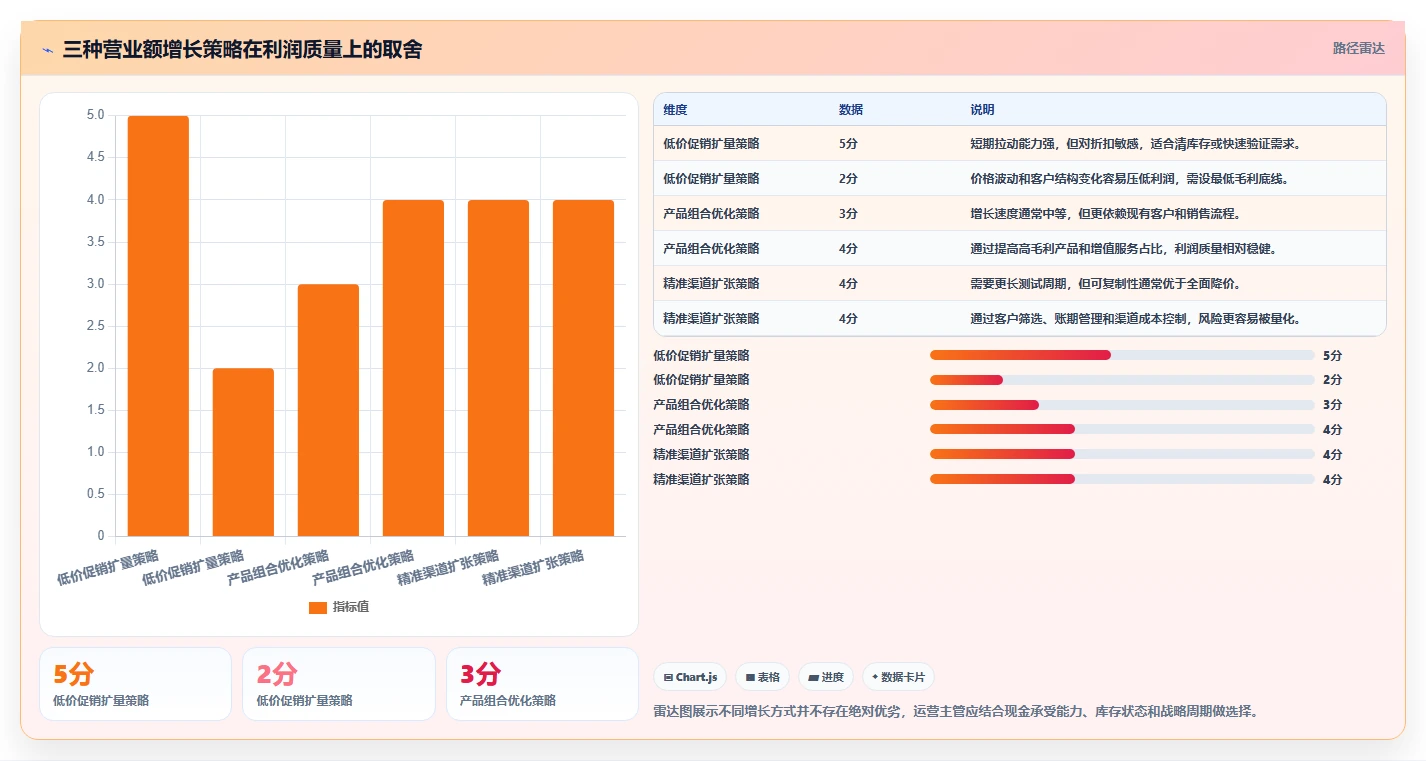Click the 5分 data card
The image size is (1426, 761).
pyautogui.click(x=135, y=684)
